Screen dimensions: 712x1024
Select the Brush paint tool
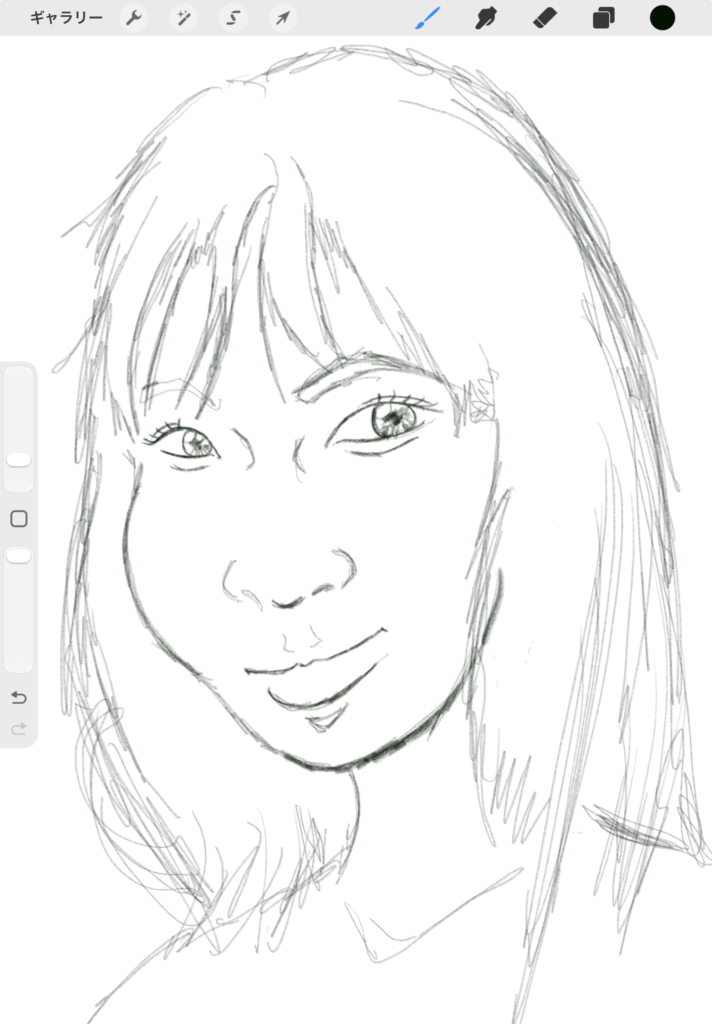point(428,18)
